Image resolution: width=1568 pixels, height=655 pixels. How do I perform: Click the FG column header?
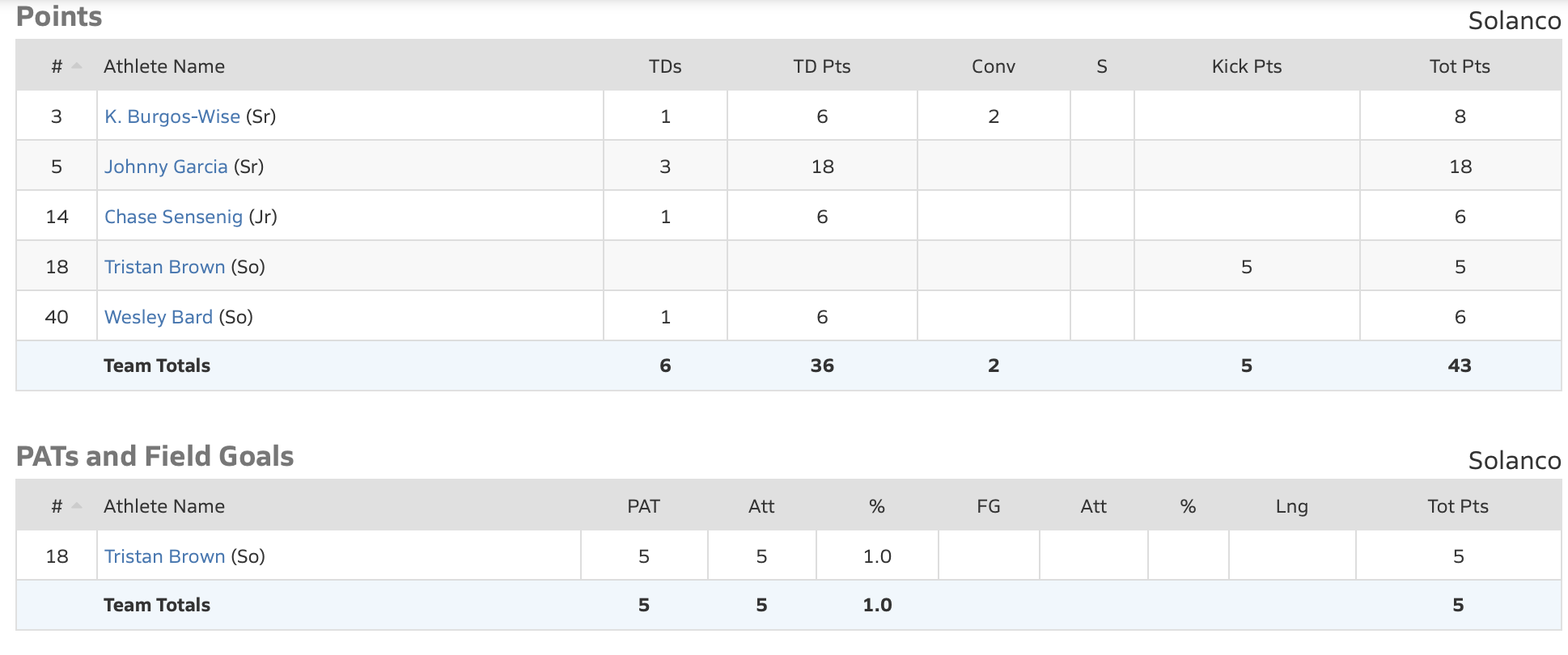pyautogui.click(x=988, y=506)
